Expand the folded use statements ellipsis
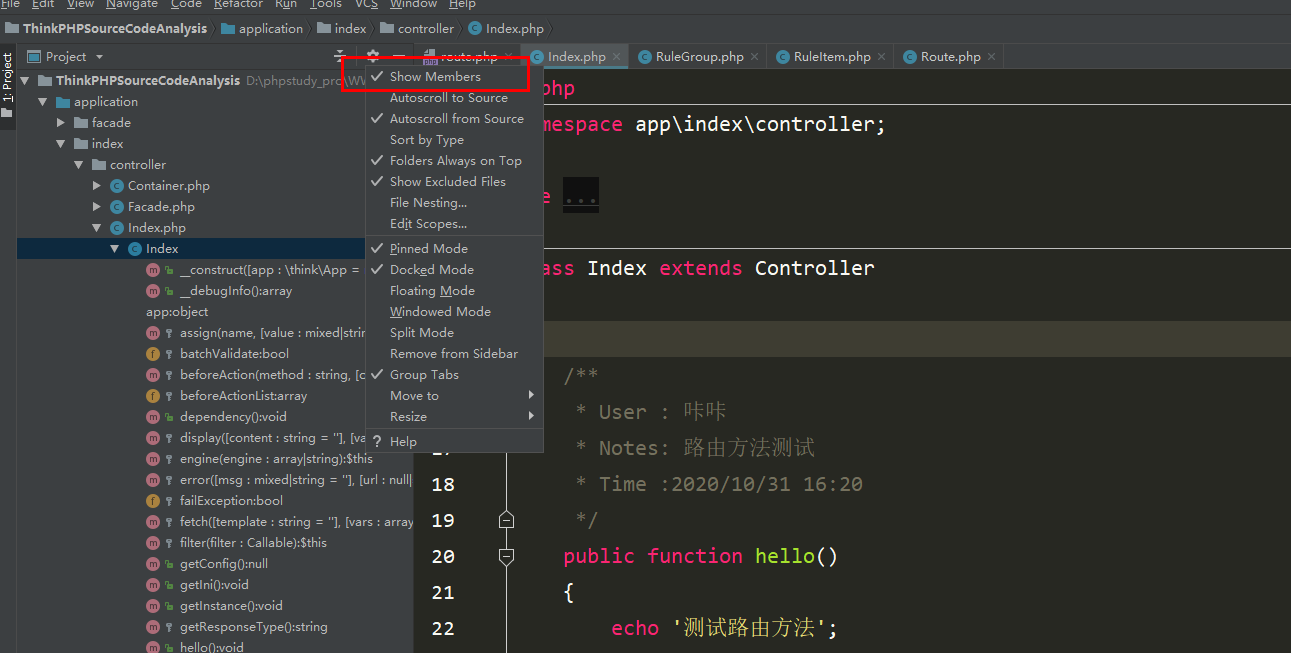The image size is (1291, 653). click(x=581, y=196)
